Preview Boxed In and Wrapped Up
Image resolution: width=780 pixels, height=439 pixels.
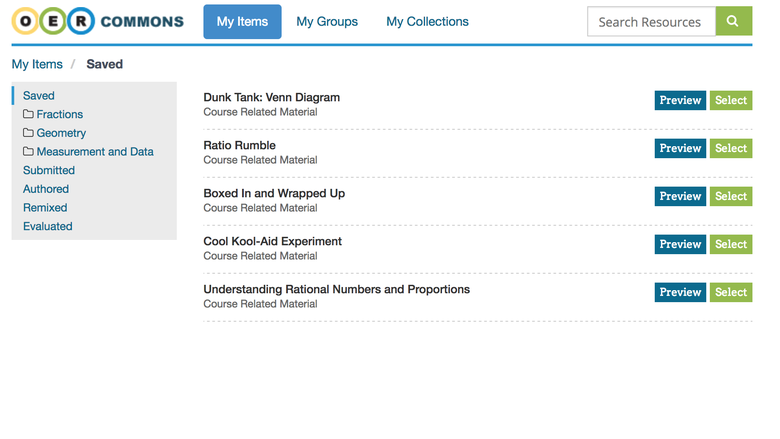[x=680, y=196]
